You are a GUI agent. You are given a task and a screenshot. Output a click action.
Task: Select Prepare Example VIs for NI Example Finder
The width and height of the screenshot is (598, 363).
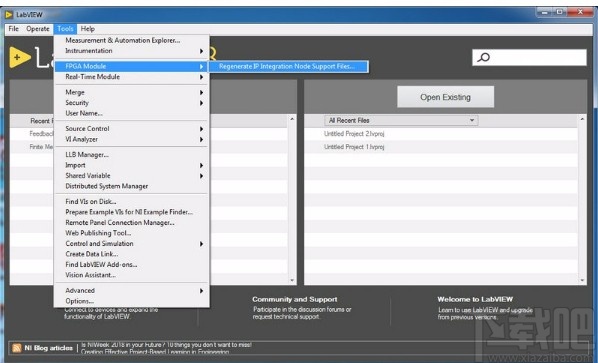tap(132, 212)
